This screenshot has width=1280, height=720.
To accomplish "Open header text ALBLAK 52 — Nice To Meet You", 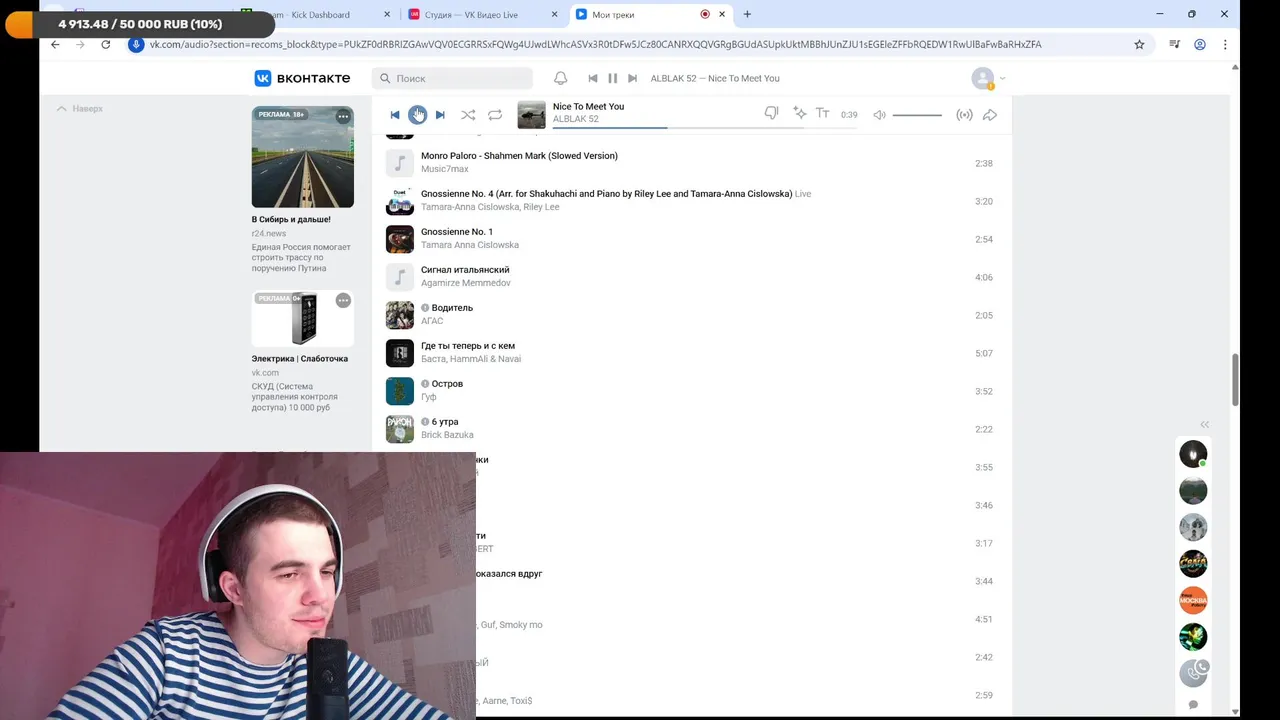I will pos(715,78).
